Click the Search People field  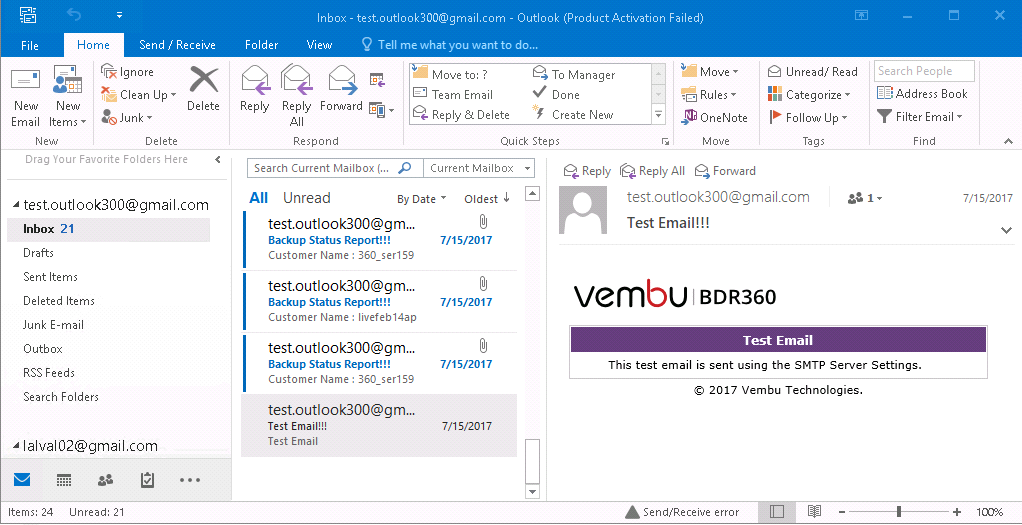(x=924, y=71)
